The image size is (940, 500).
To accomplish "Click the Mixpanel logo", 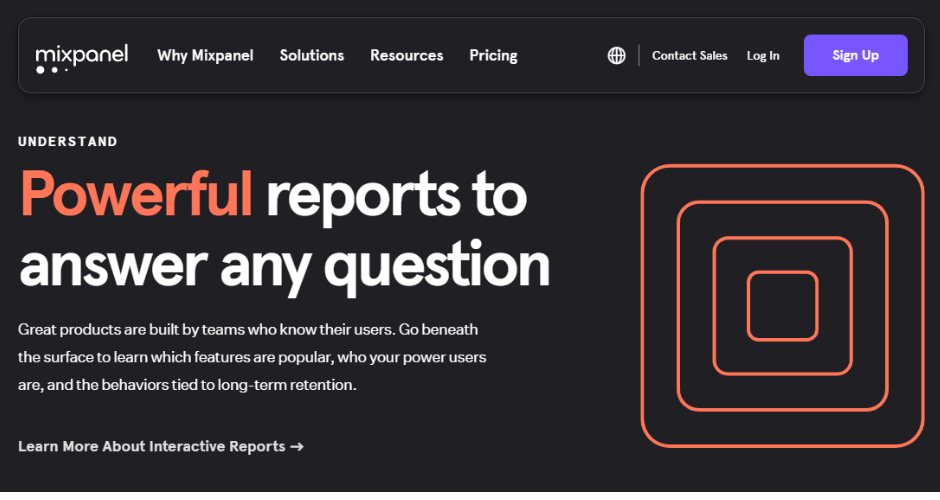I will click(x=82, y=58).
